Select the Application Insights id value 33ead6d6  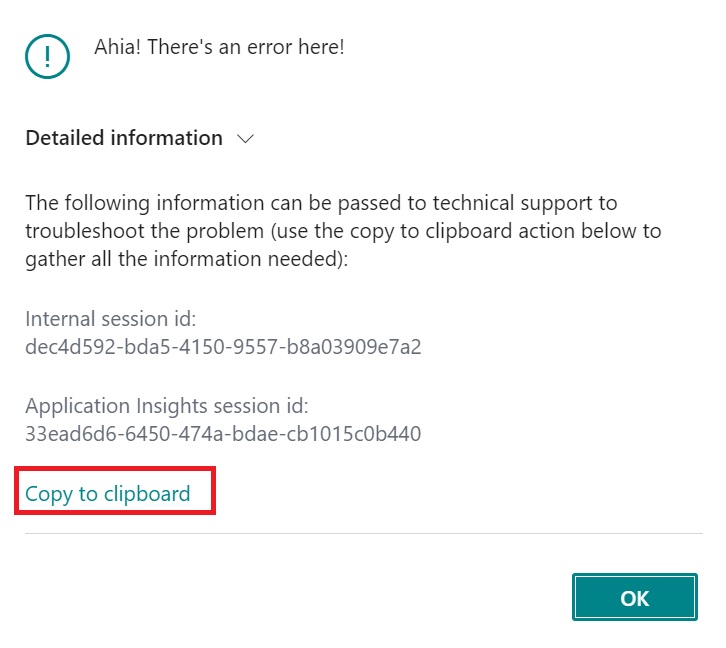point(223,434)
